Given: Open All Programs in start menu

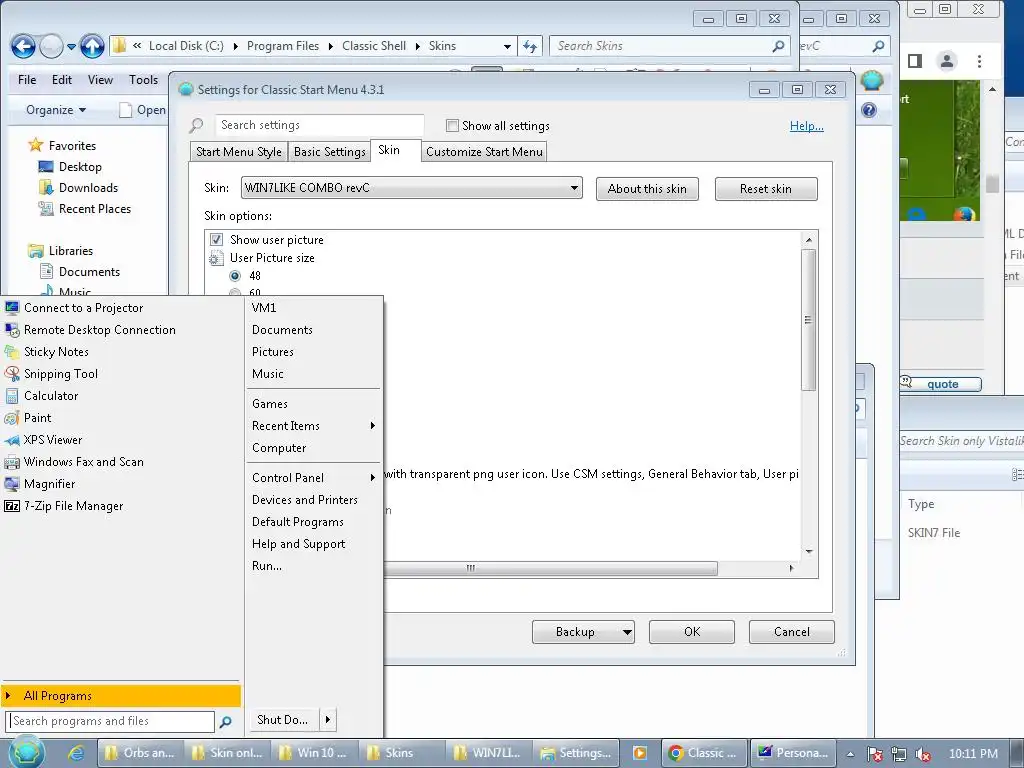Looking at the screenshot, I should tap(121, 696).
